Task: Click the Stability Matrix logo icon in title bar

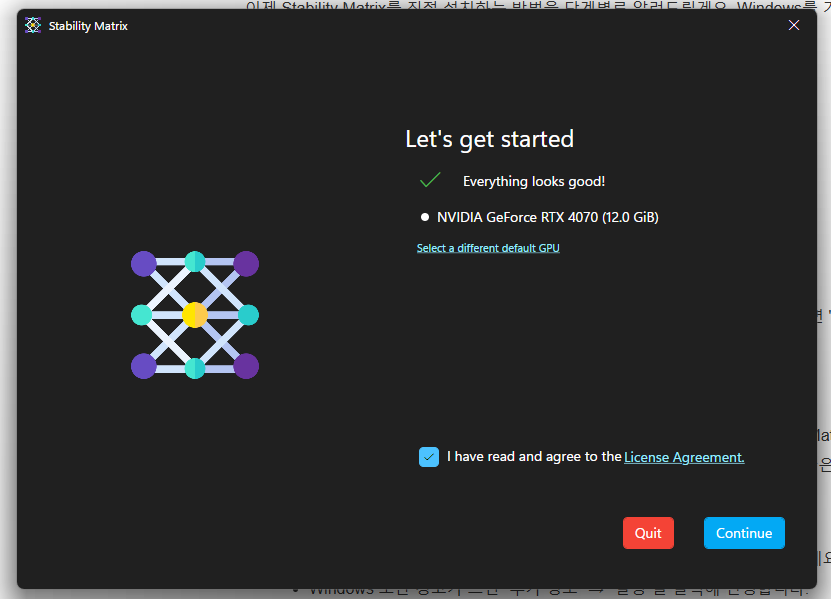Action: [33, 25]
